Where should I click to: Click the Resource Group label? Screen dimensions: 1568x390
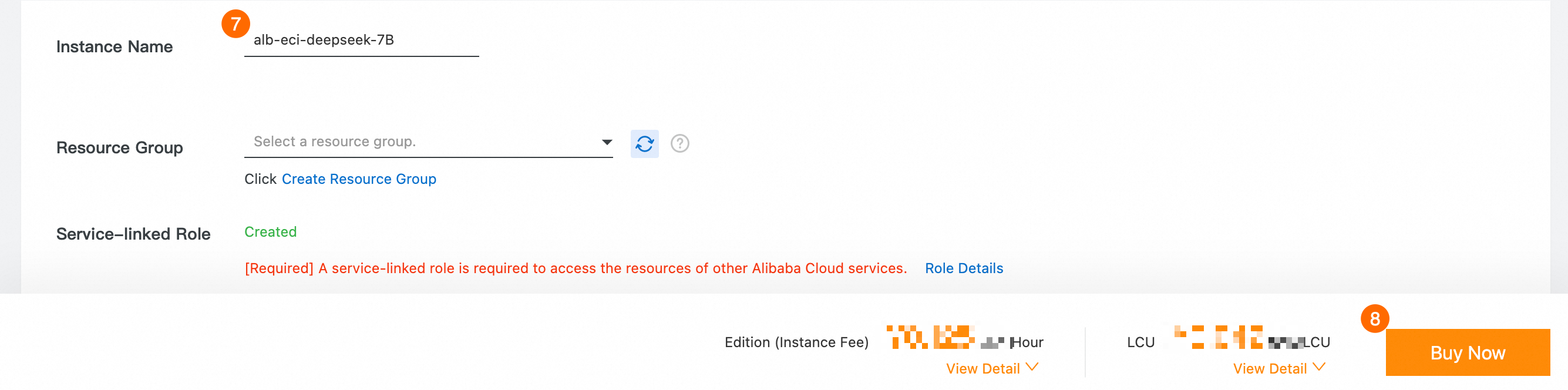point(119,148)
